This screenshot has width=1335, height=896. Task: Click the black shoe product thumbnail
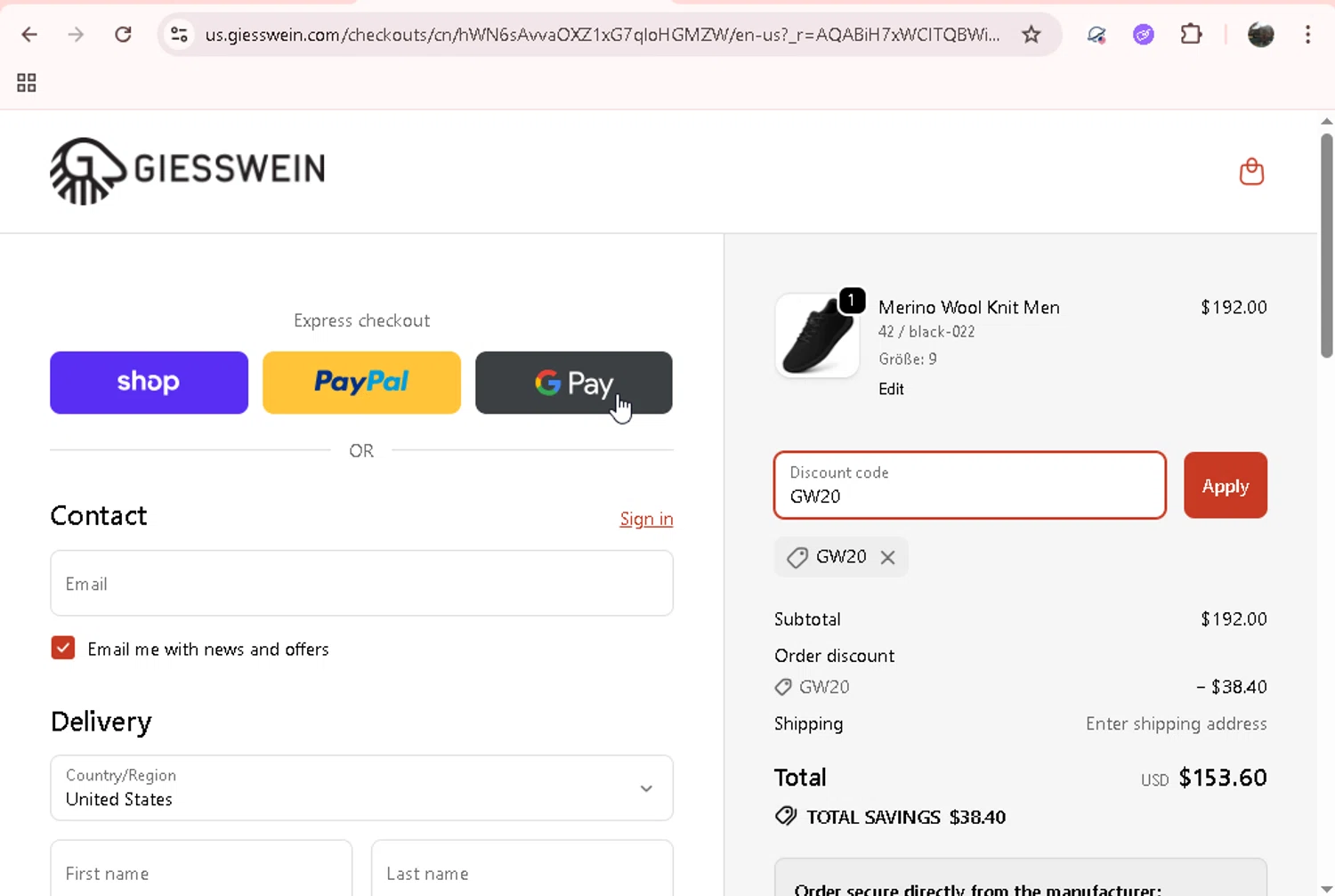pos(817,336)
